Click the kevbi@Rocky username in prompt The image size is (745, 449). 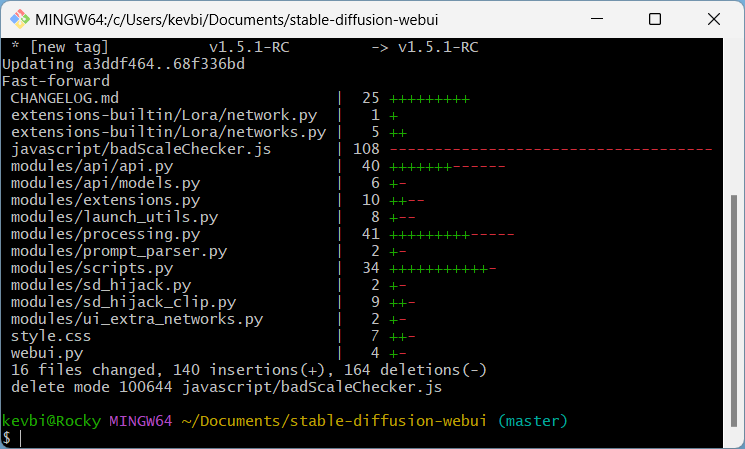[x=53, y=420]
